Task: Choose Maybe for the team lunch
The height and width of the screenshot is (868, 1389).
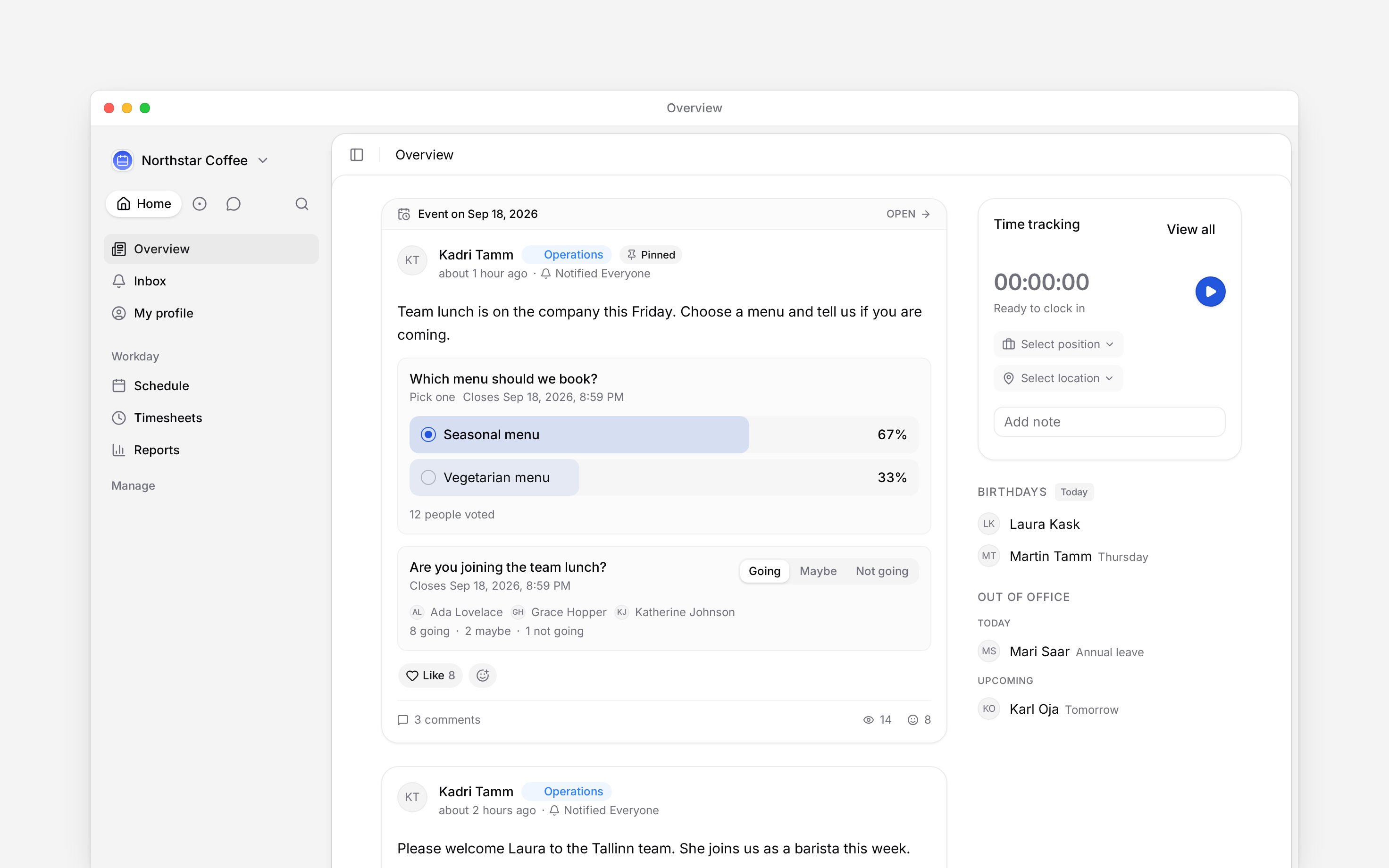Action: coord(818,571)
